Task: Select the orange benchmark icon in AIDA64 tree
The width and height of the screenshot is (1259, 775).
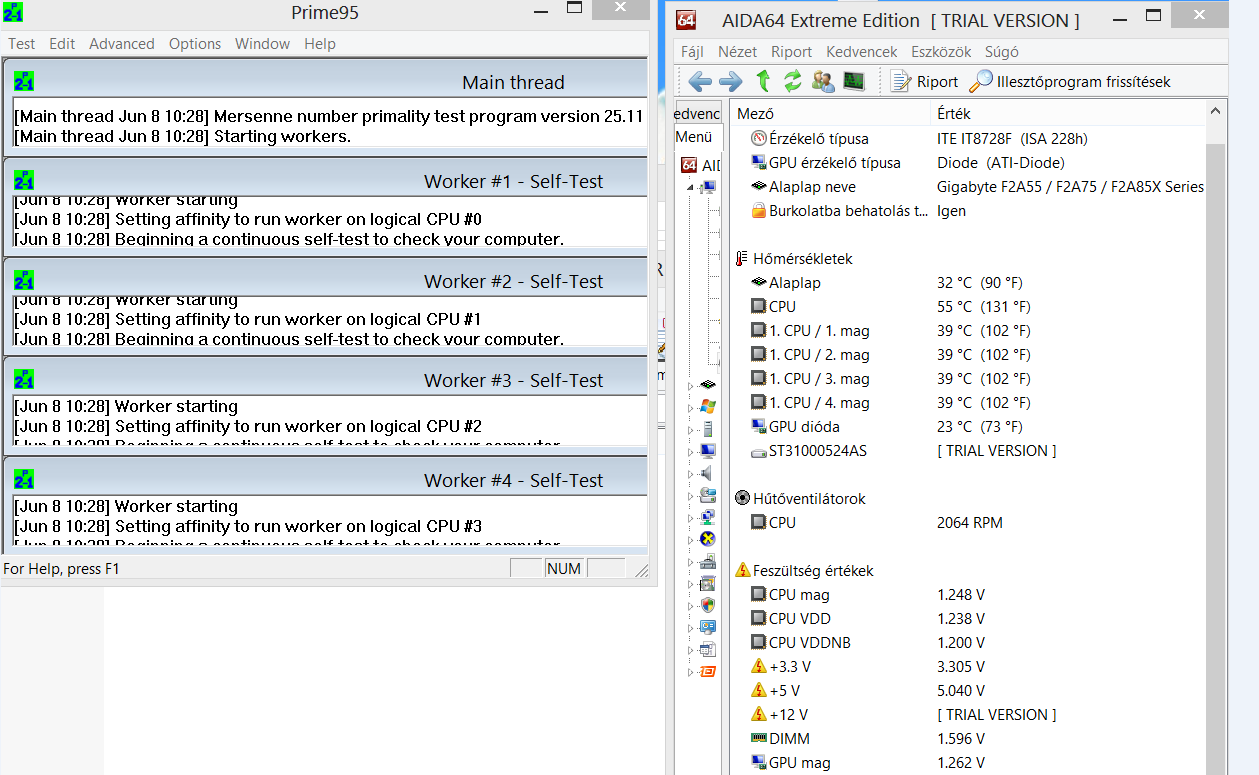Action: [708, 671]
